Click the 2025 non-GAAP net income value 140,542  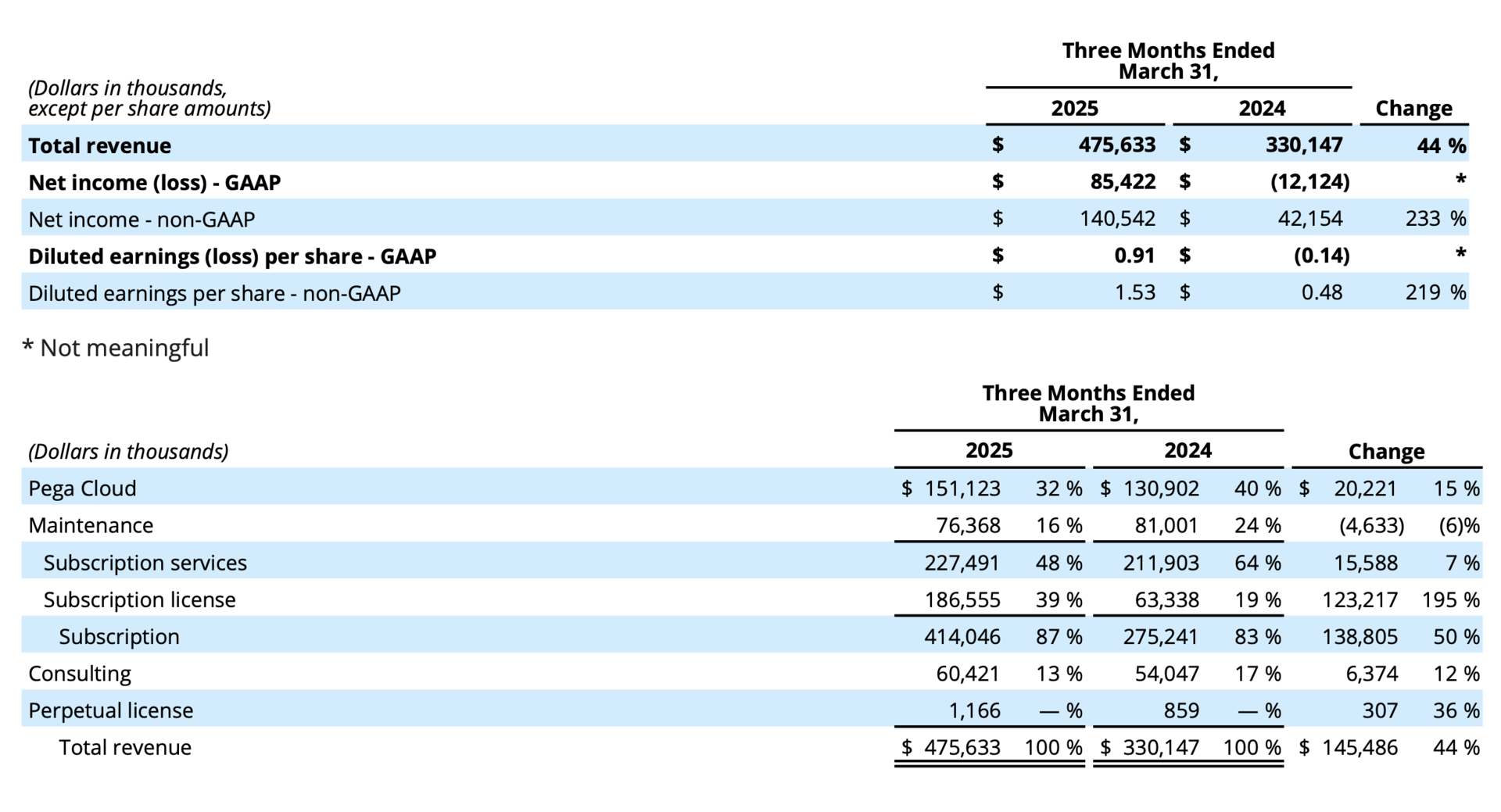1116,219
